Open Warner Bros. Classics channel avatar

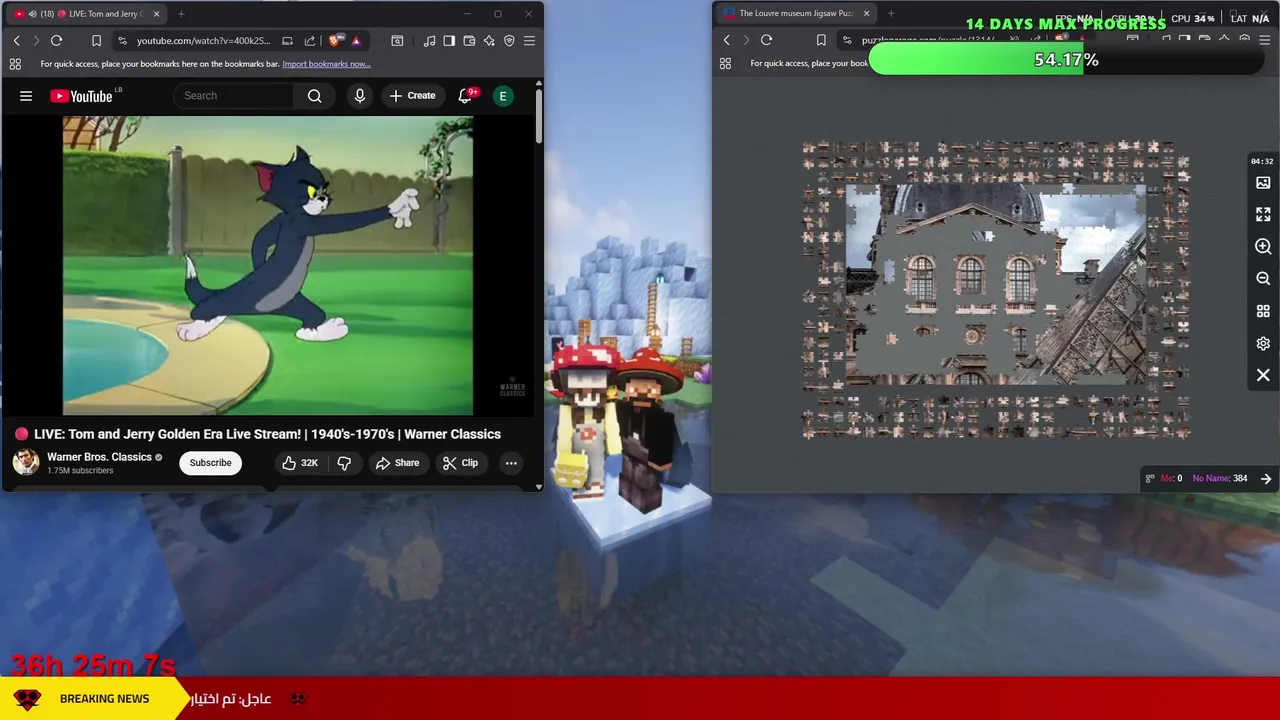[26, 462]
